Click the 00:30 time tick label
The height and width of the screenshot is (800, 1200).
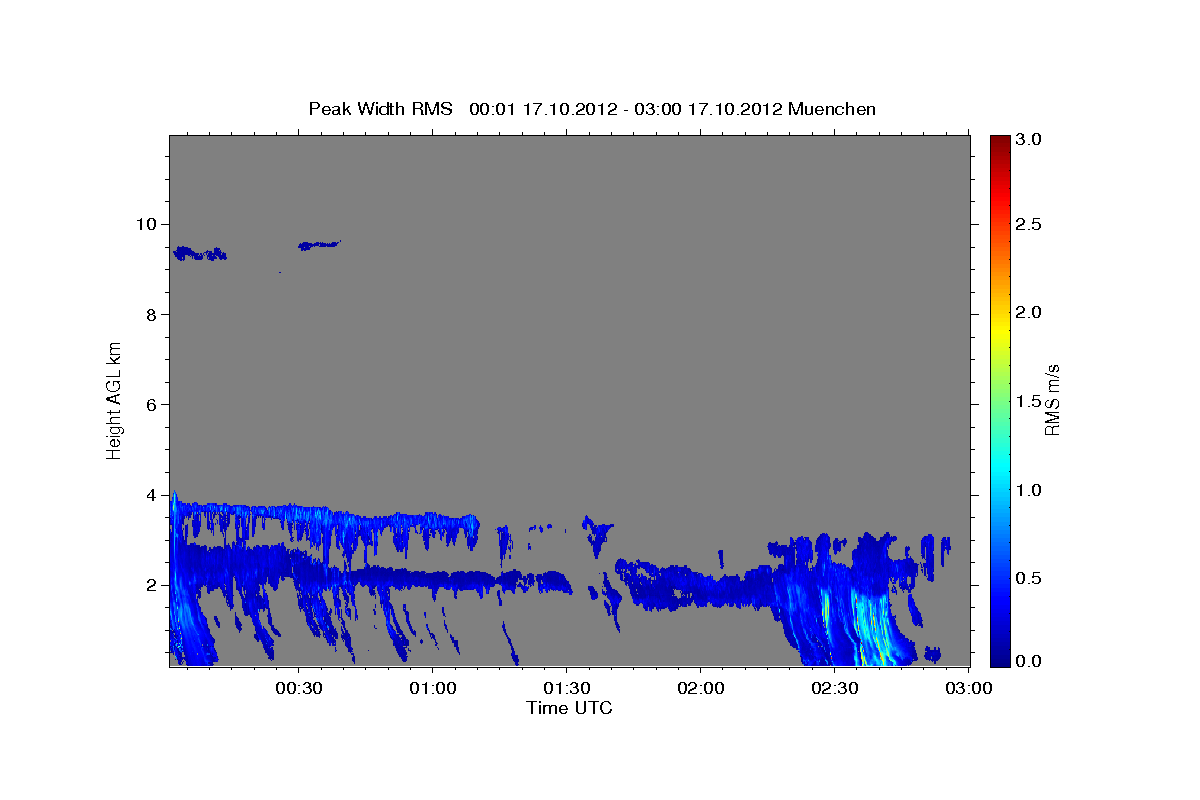(298, 689)
